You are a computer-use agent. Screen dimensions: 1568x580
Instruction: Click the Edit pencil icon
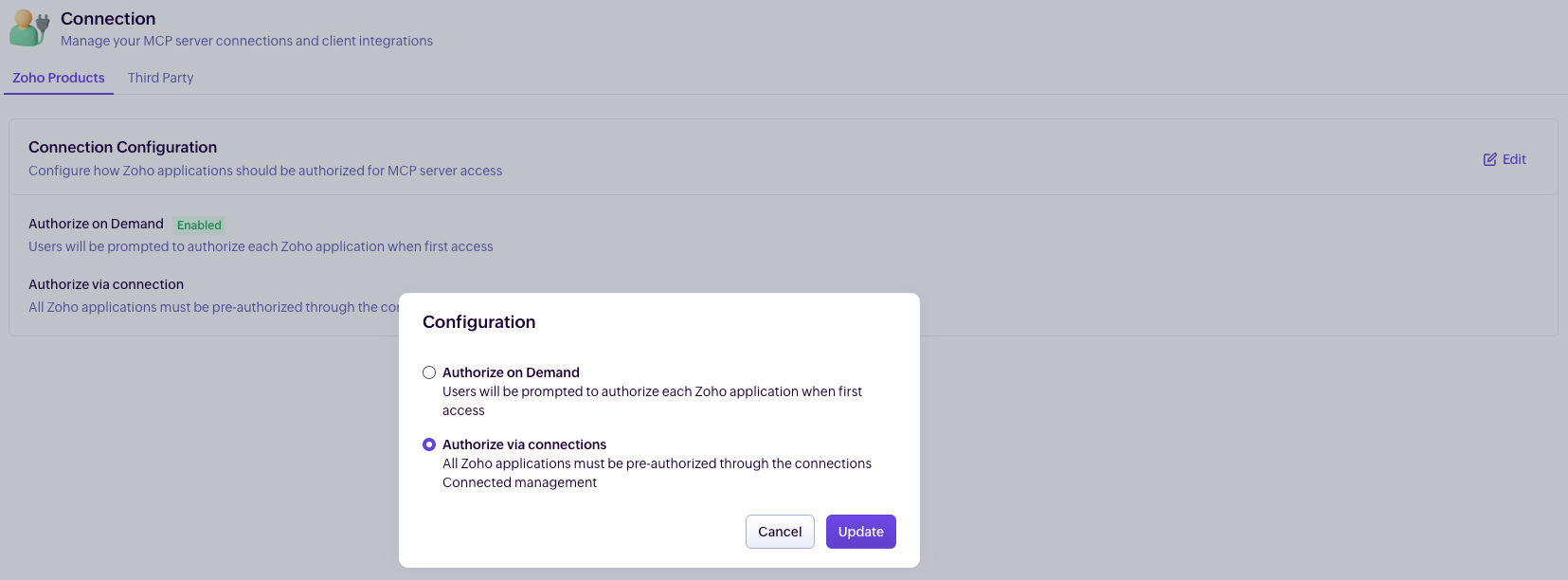1490,159
